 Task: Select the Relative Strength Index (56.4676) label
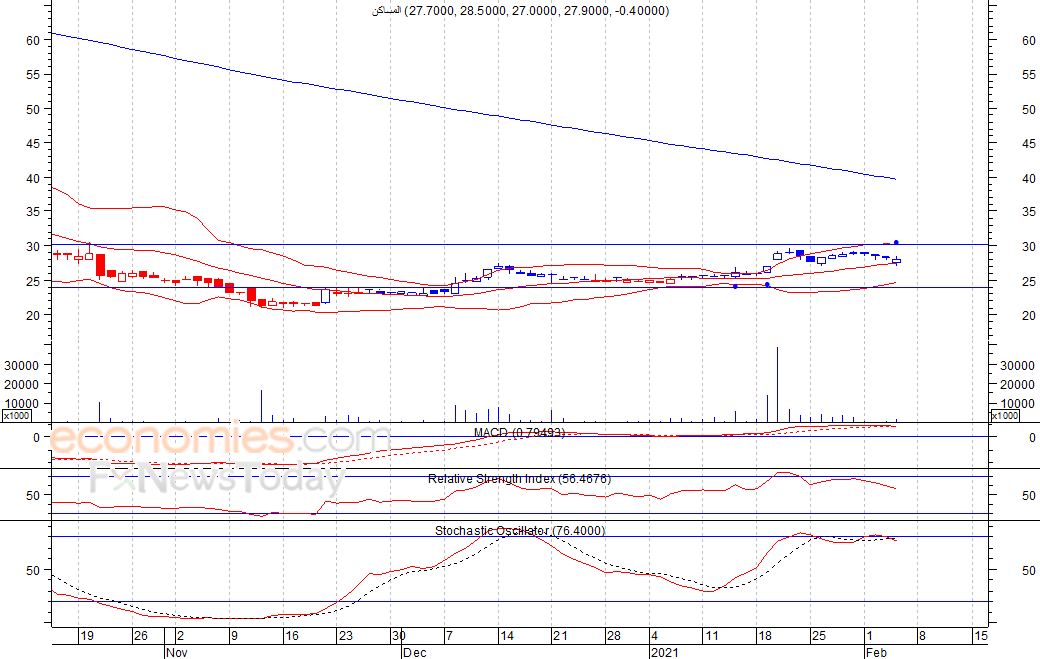point(519,479)
